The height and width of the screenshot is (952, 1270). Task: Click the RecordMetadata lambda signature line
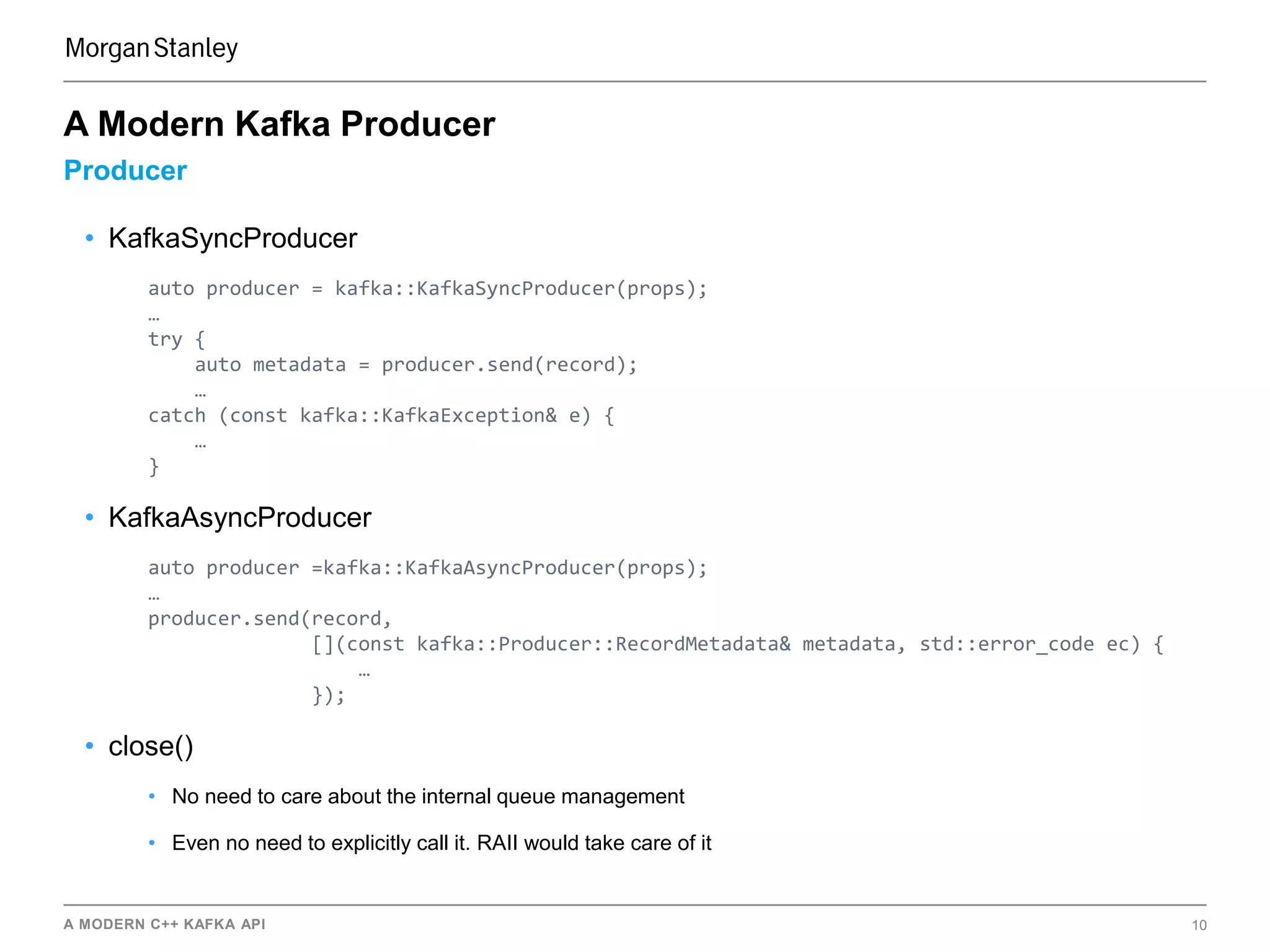[x=737, y=645]
